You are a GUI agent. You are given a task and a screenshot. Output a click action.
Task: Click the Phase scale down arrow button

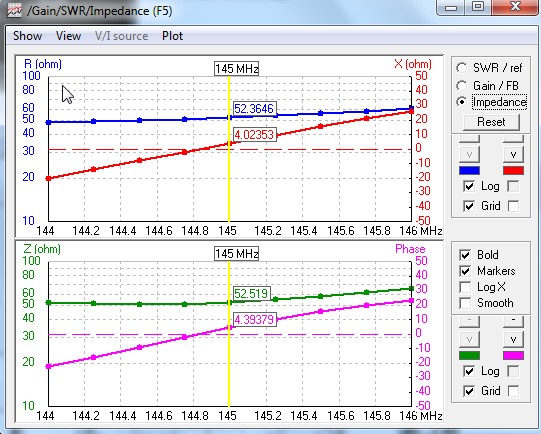pyautogui.click(x=513, y=339)
